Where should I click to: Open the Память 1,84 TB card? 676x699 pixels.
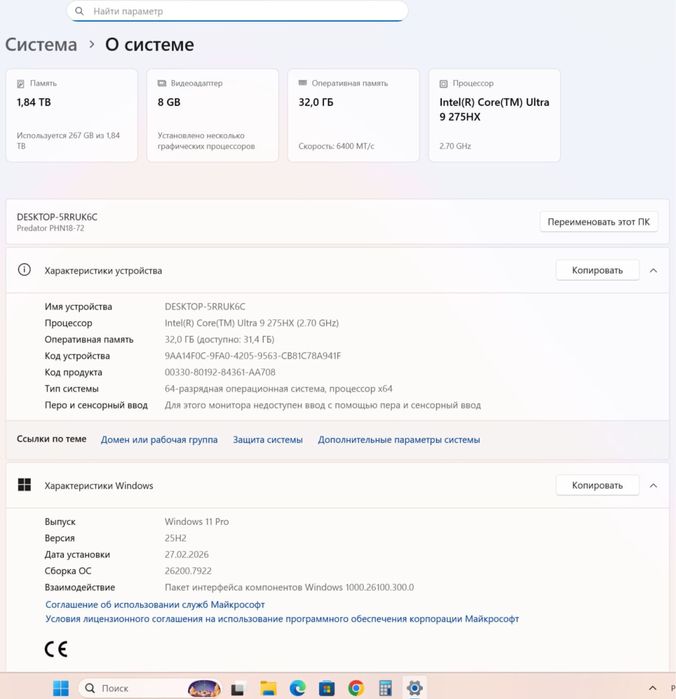tap(71, 115)
